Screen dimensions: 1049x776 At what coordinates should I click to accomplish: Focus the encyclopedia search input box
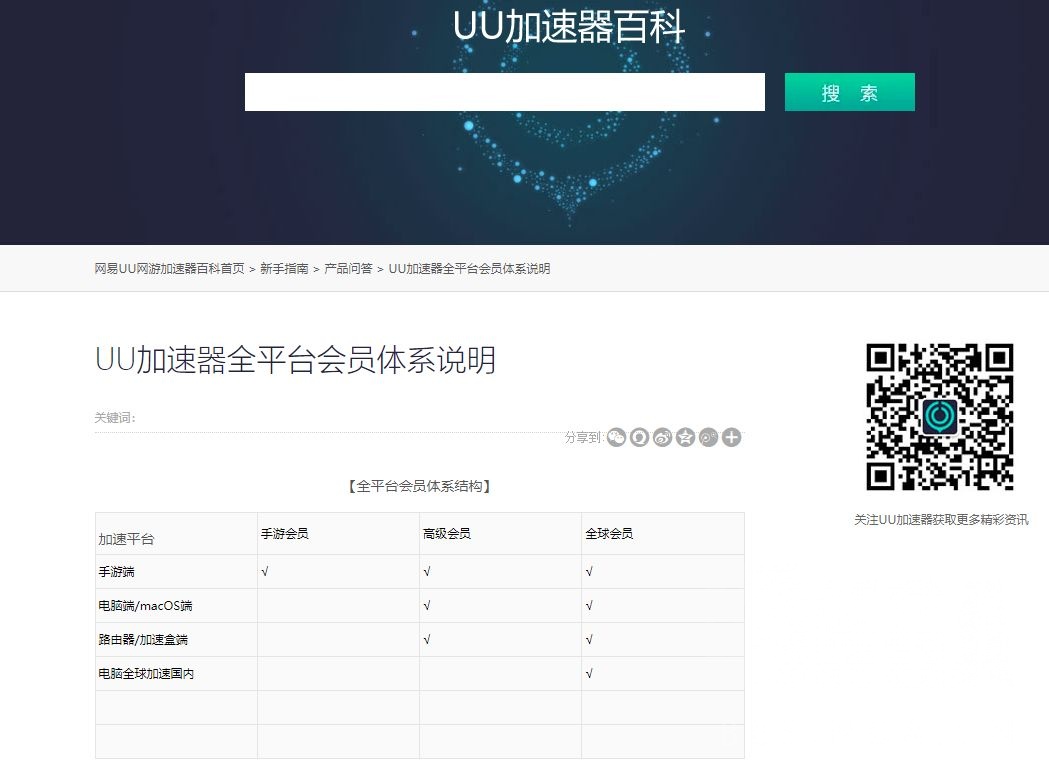[x=504, y=92]
